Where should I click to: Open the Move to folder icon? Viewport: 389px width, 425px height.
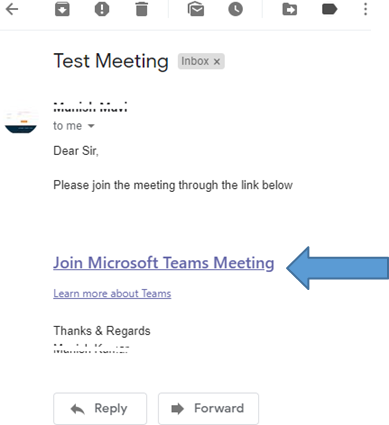tap(290, 9)
